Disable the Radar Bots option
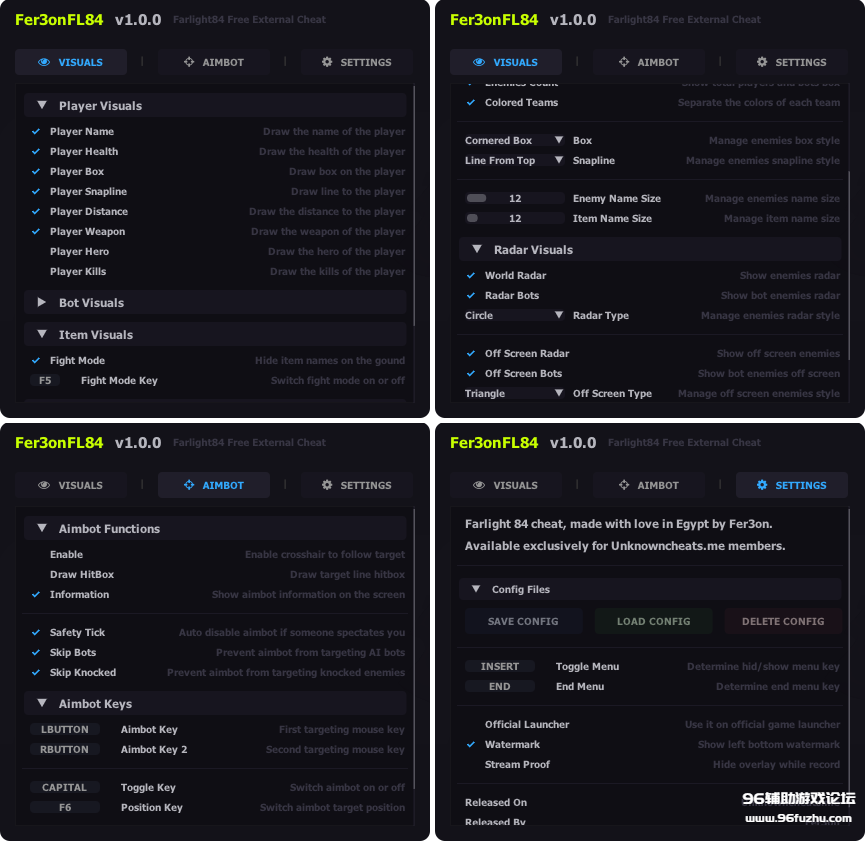865x841 pixels. 471,295
